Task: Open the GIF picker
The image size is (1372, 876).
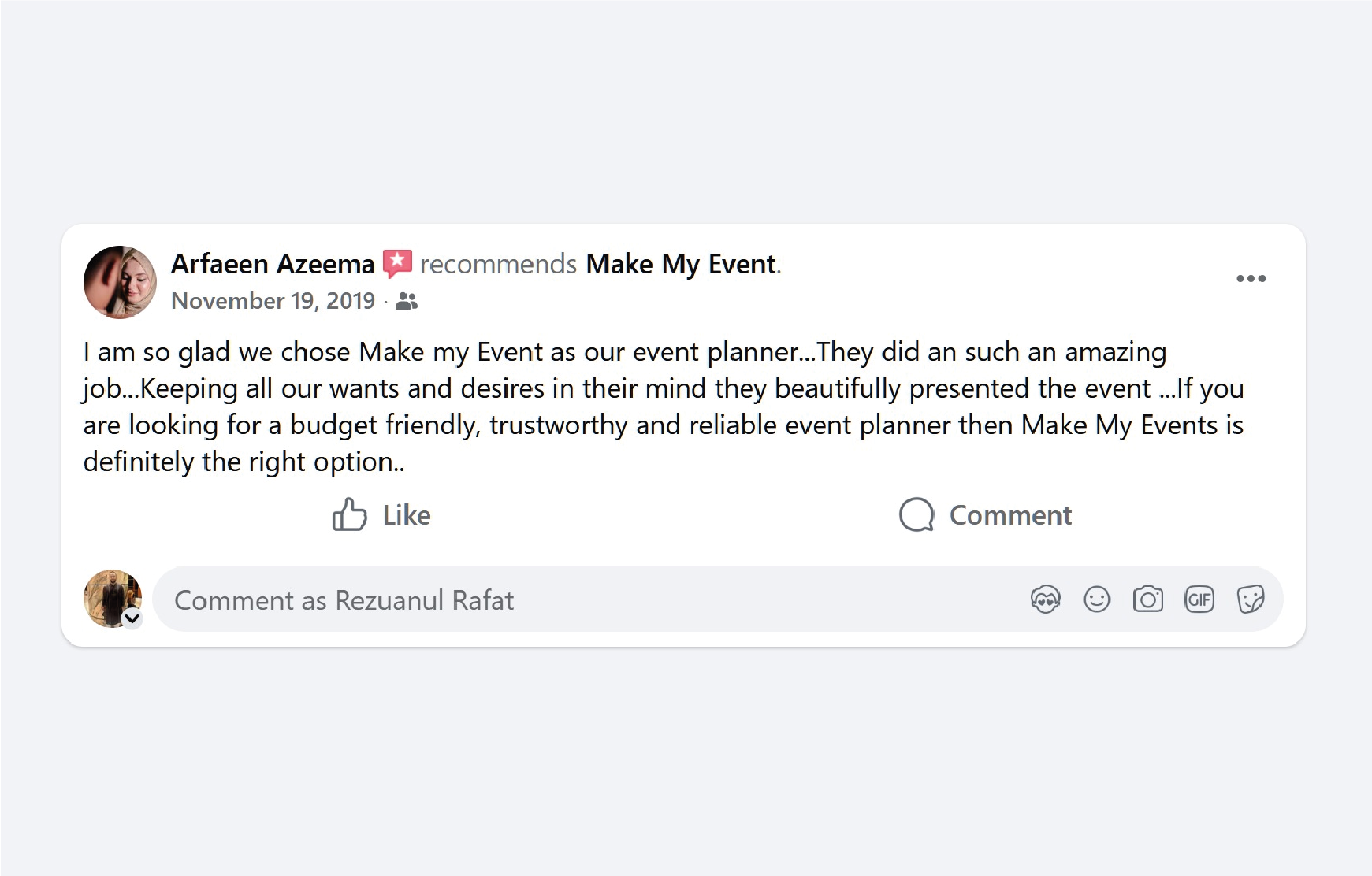Action: pos(1199,600)
